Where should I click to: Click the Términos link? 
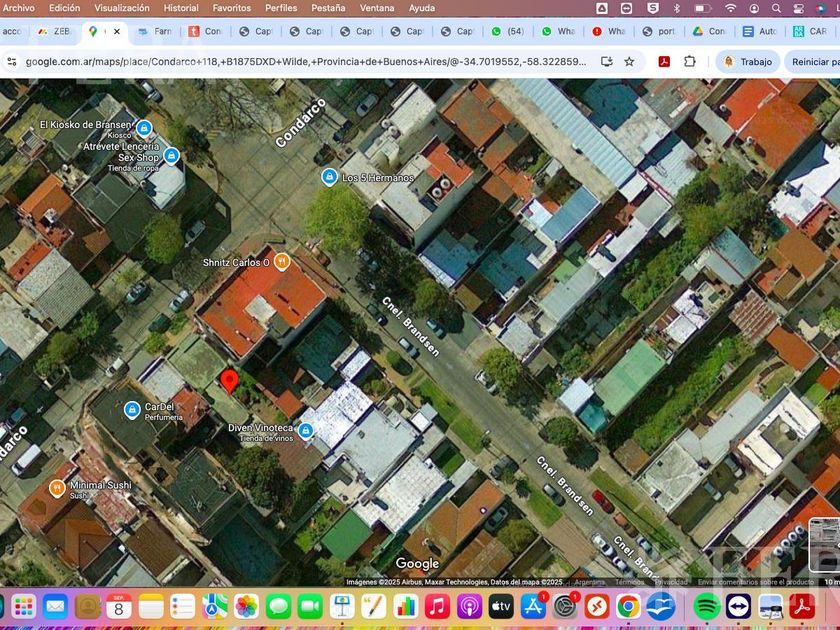click(x=630, y=582)
